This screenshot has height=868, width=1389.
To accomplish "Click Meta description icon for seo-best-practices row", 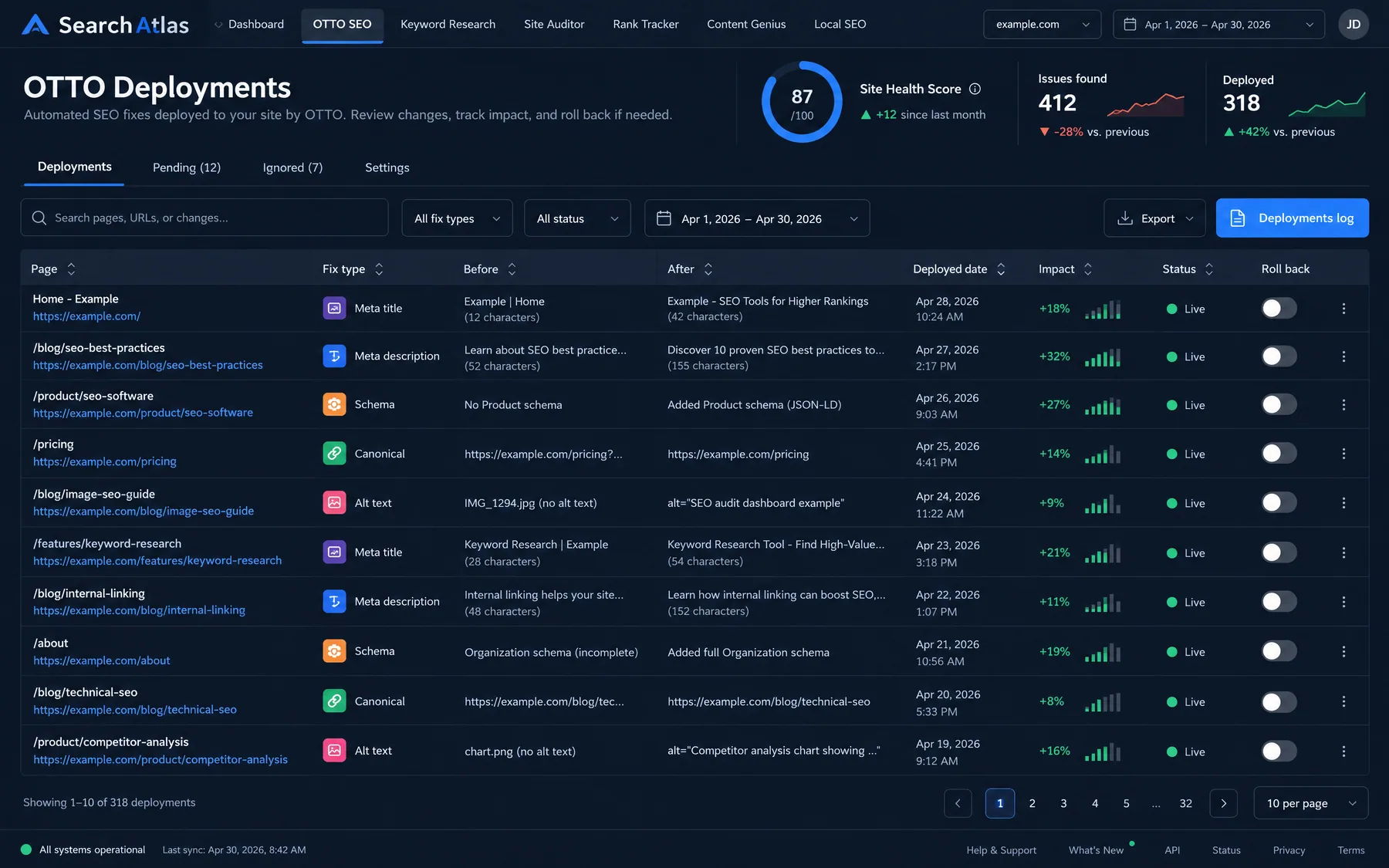I will 334,356.
